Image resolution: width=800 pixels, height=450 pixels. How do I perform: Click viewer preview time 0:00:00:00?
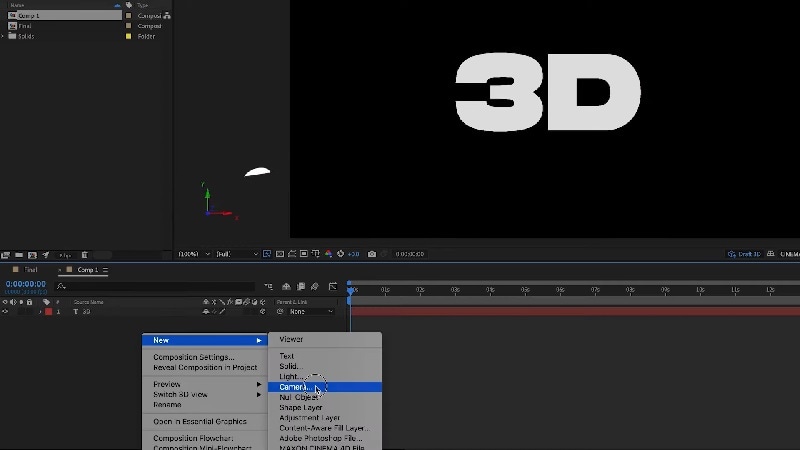tap(410, 254)
